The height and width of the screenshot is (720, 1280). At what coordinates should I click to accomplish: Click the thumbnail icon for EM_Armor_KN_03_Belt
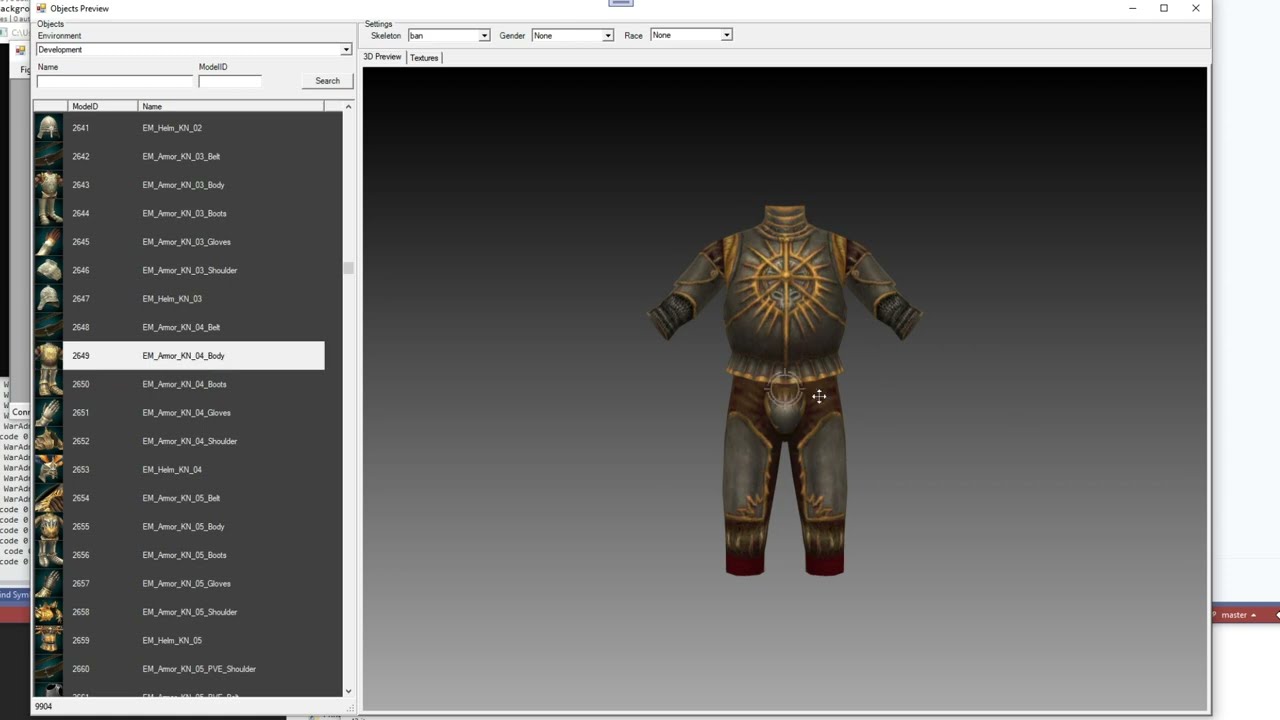(x=48, y=156)
